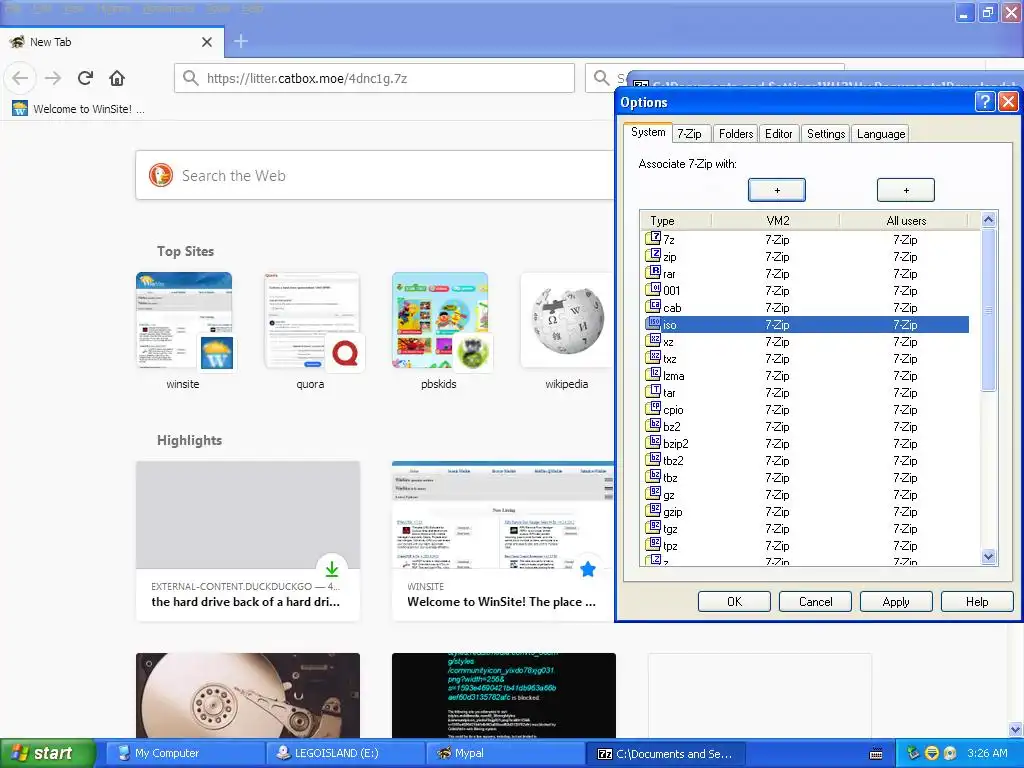Select the xz file type icon

[653, 340]
